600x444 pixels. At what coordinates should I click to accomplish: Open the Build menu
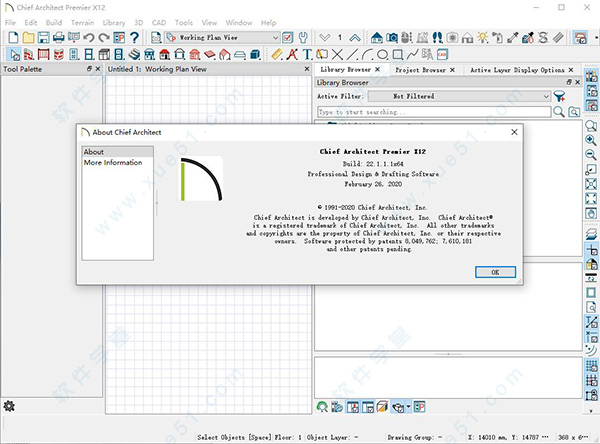[x=54, y=23]
